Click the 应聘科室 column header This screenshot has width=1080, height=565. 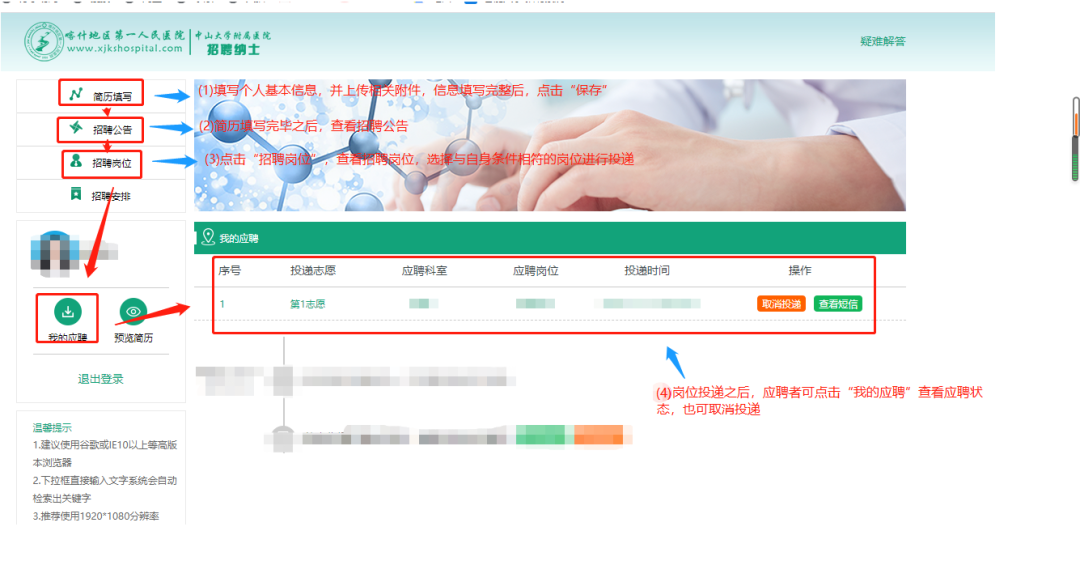point(424,271)
